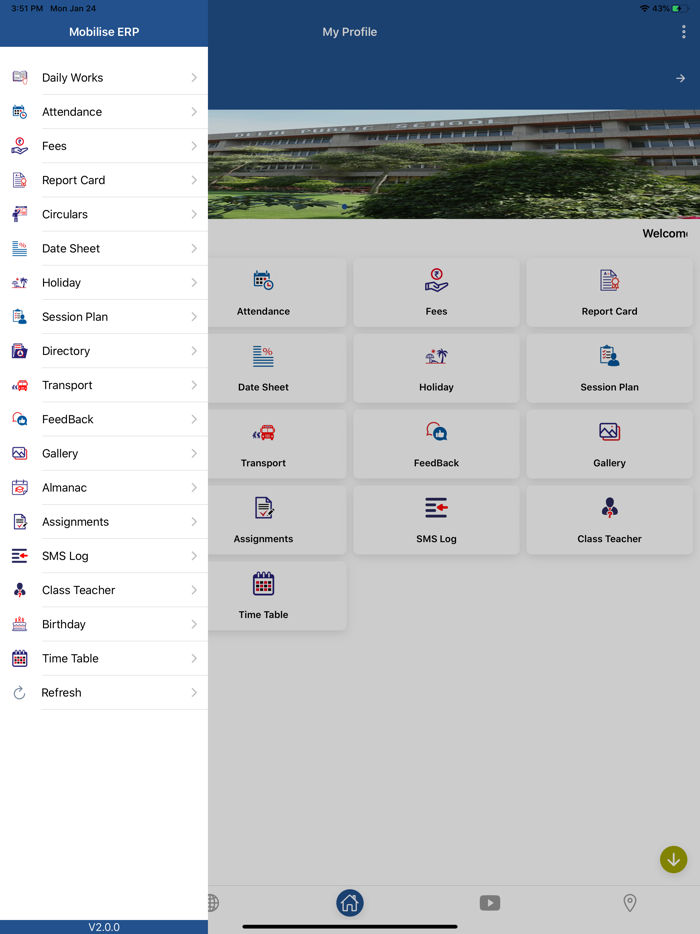Tap the Almanac calendar icon in sidebar

pyautogui.click(x=20, y=487)
